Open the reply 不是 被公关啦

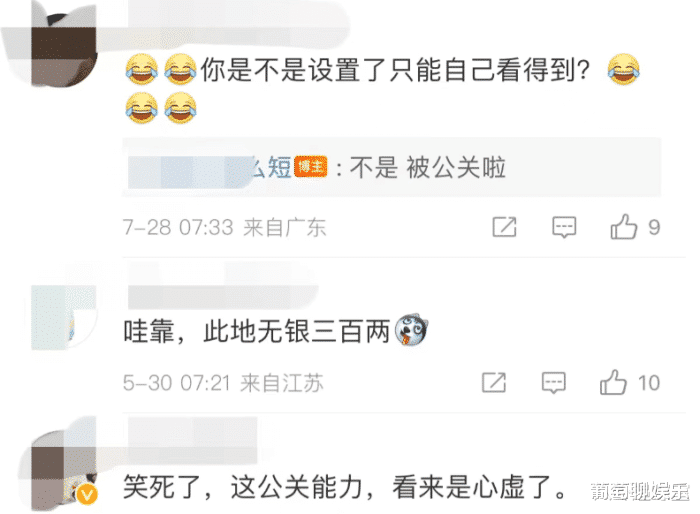pyautogui.click(x=427, y=168)
